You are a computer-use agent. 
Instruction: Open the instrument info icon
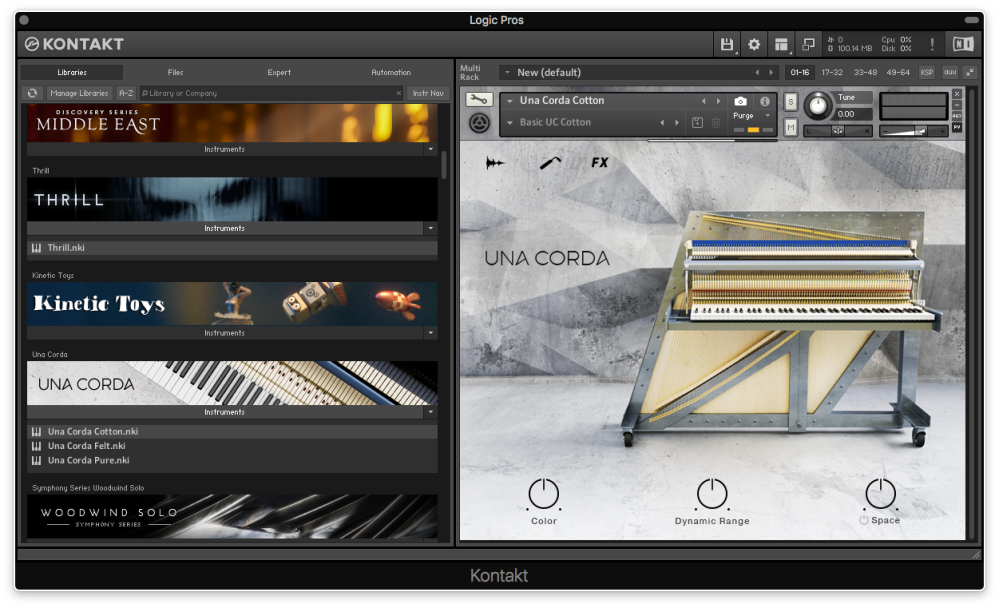coord(765,101)
